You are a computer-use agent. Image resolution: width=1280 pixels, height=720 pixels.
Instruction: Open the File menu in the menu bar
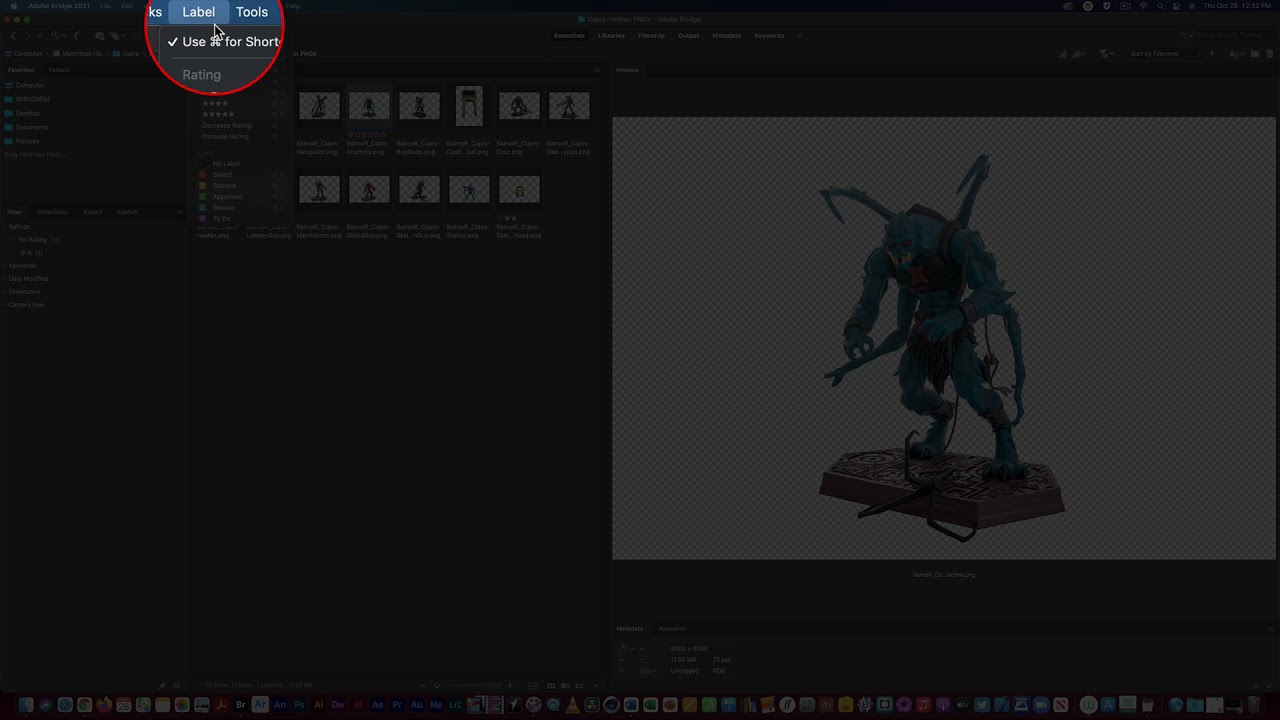105,6
